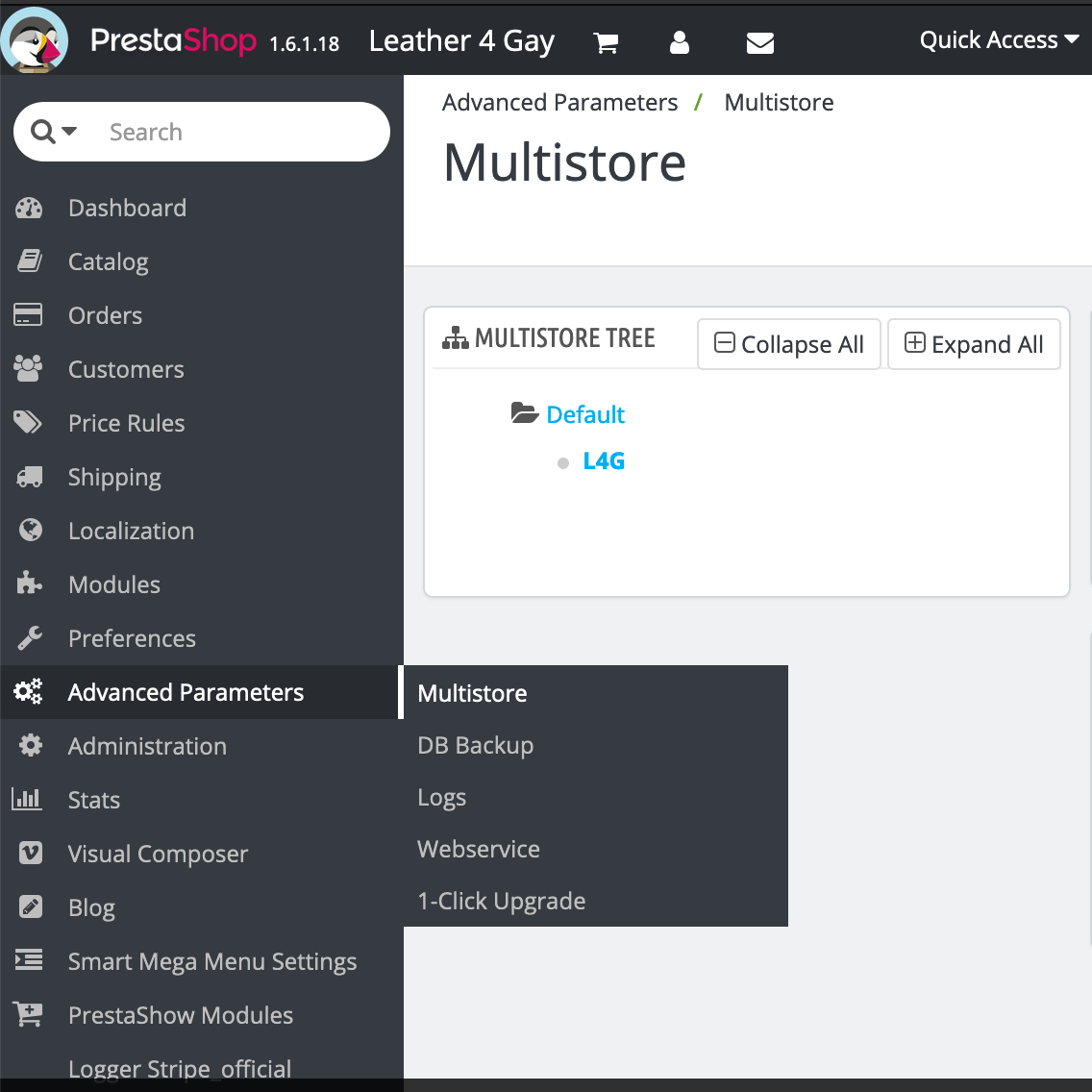This screenshot has width=1092, height=1092.
Task: Open the customer person icon in header
Action: (679, 42)
